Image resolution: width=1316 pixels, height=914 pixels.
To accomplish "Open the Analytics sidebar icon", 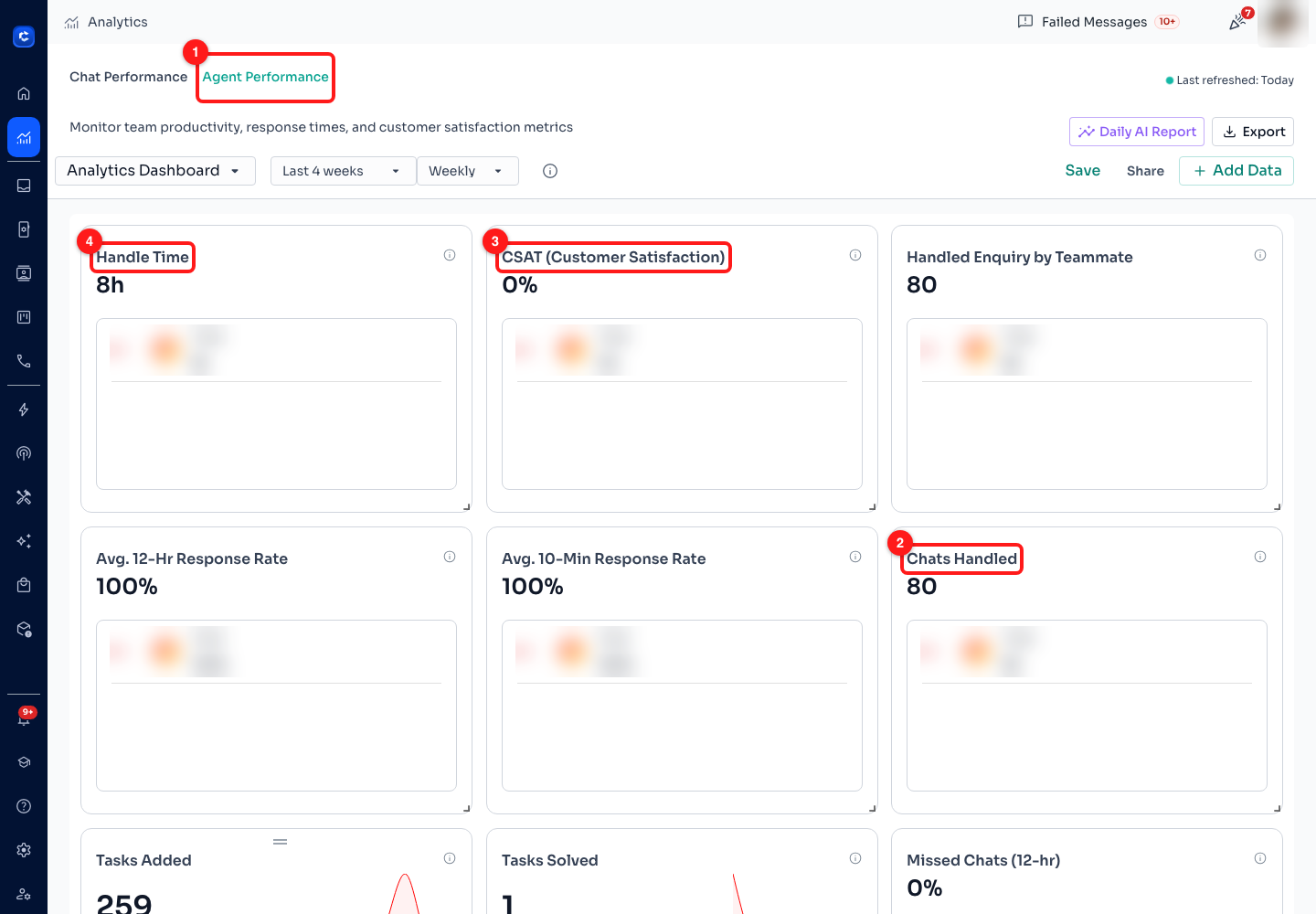I will click(24, 137).
